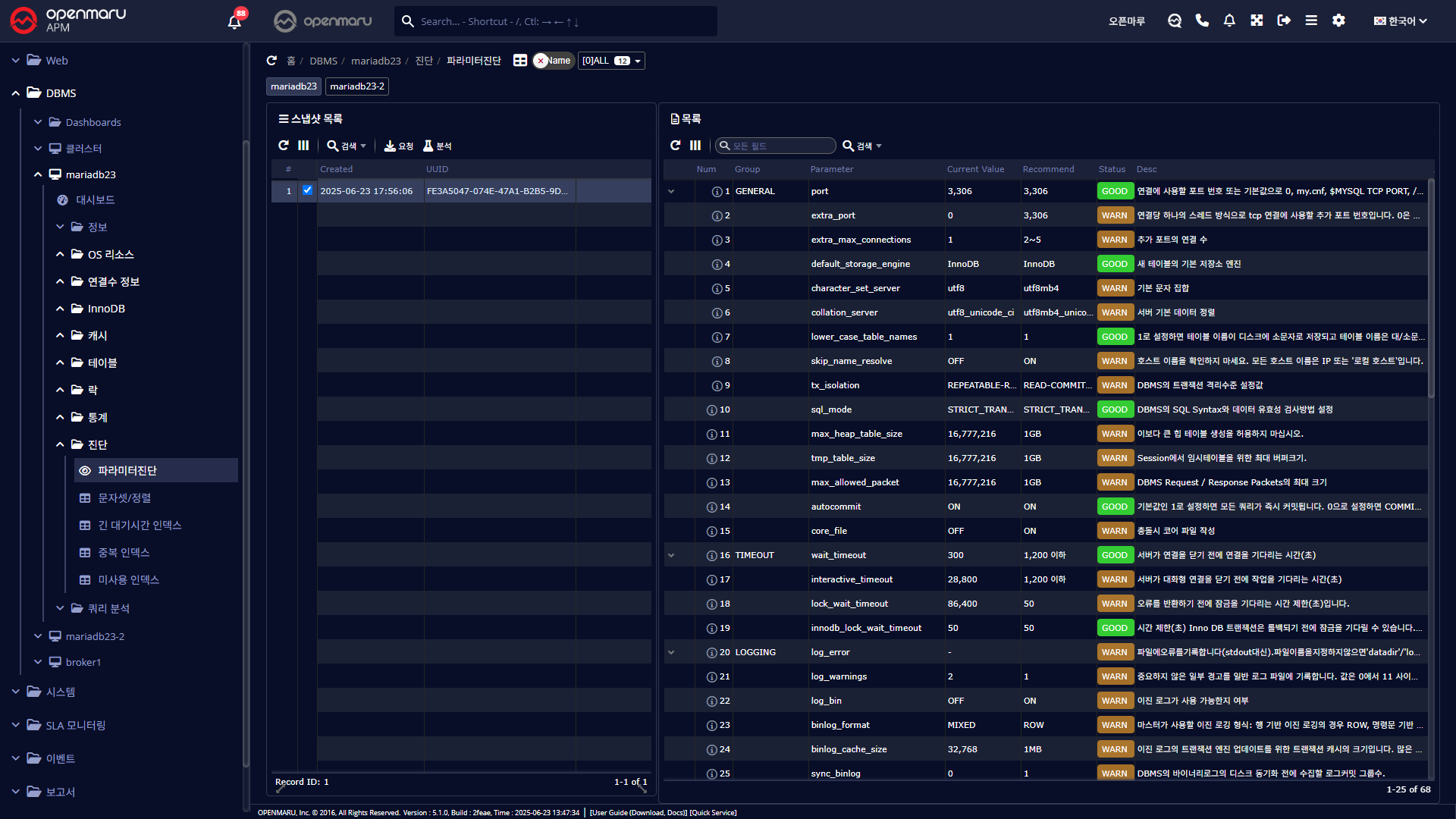Click the openmaru APM logo

click(x=68, y=20)
